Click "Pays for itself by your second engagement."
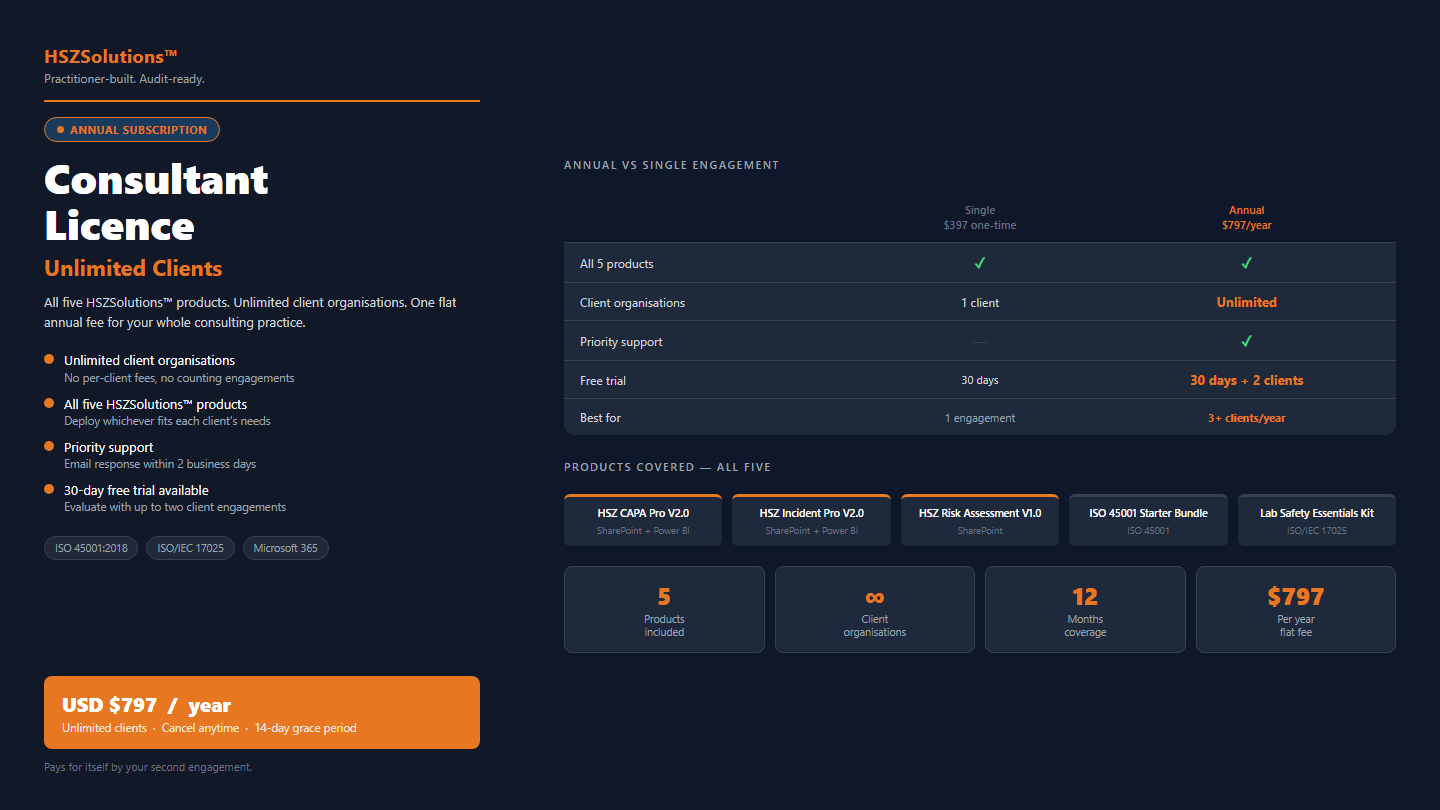 [x=148, y=767]
